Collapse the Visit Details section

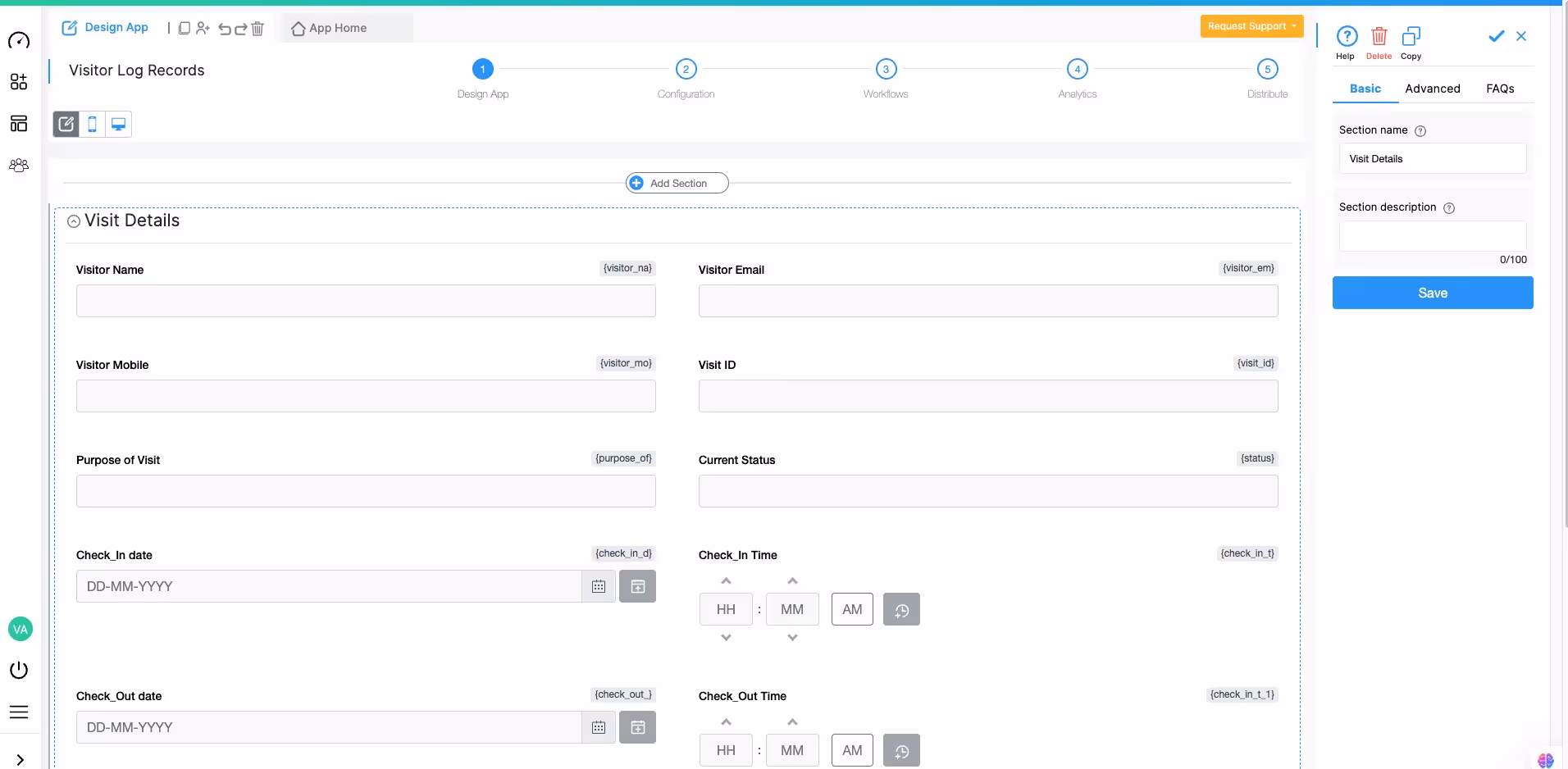(x=74, y=221)
